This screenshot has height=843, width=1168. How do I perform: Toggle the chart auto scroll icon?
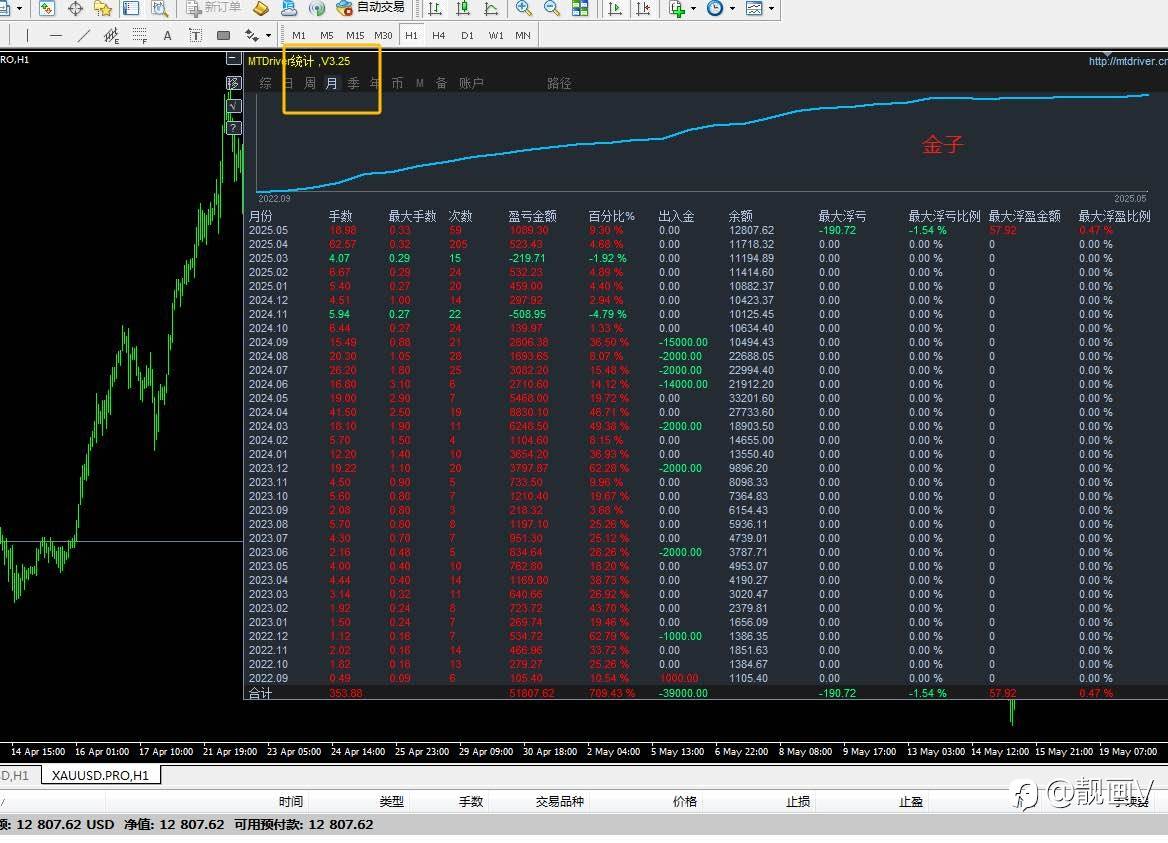(x=615, y=8)
